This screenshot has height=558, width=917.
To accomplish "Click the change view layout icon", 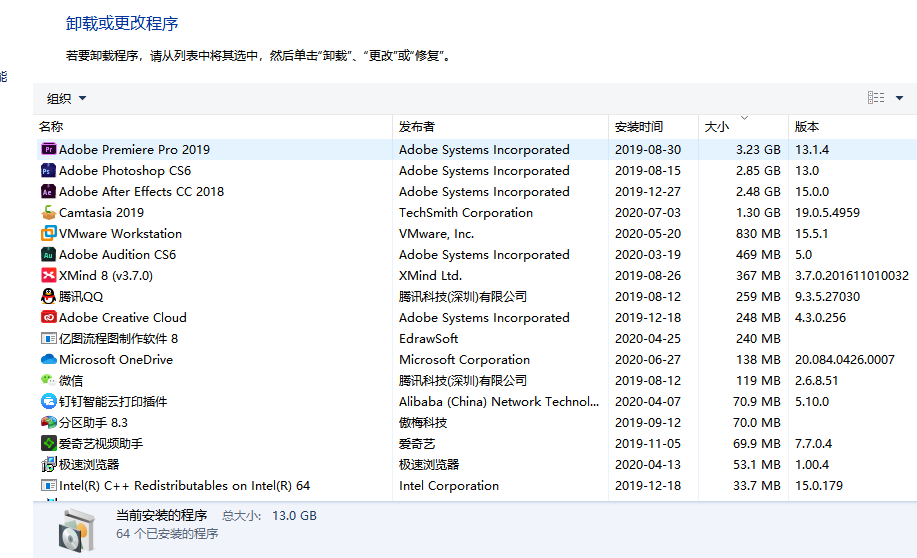I will [x=876, y=98].
